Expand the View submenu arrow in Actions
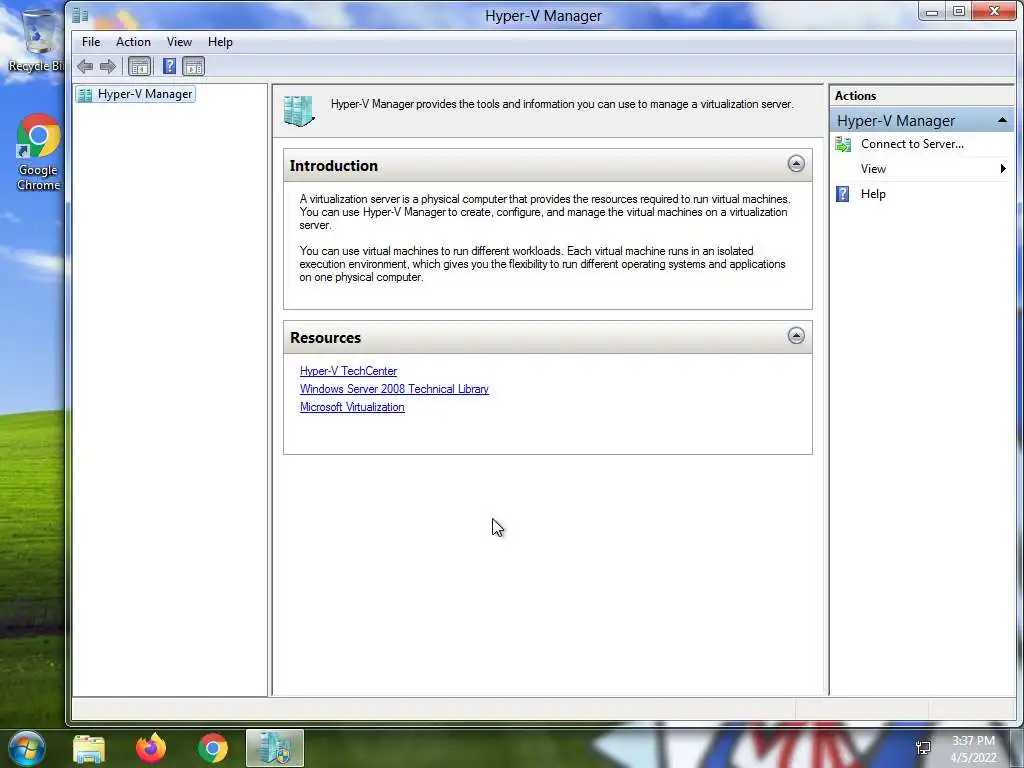The height and width of the screenshot is (768, 1024). click(x=1003, y=169)
